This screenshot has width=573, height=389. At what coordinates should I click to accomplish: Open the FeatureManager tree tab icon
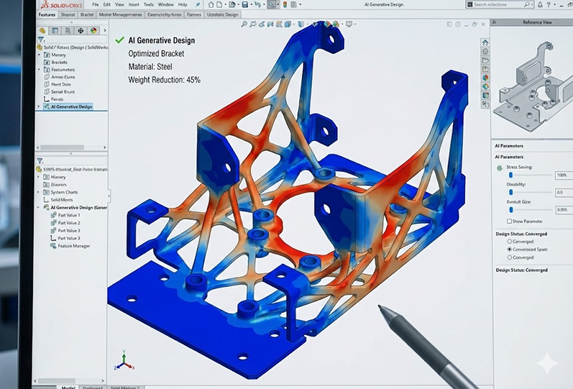click(x=42, y=30)
